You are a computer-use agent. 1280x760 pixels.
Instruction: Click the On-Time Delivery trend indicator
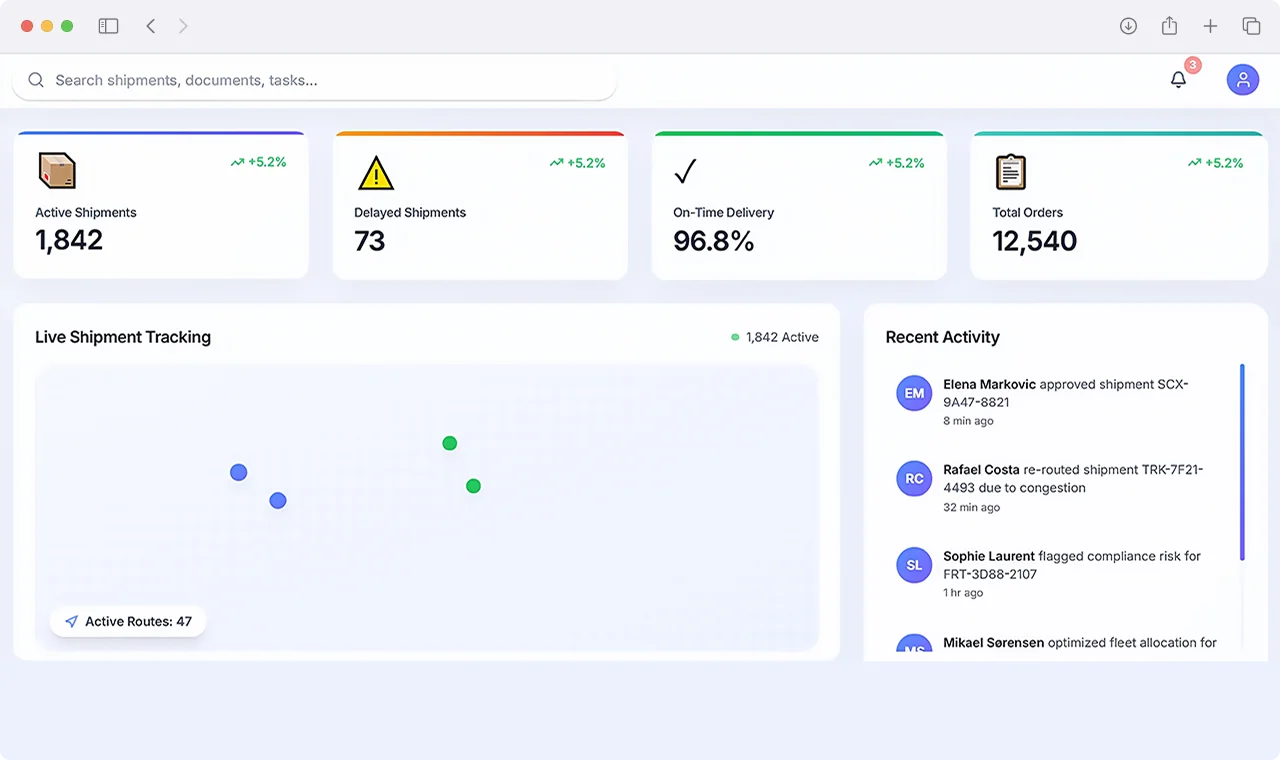896,163
